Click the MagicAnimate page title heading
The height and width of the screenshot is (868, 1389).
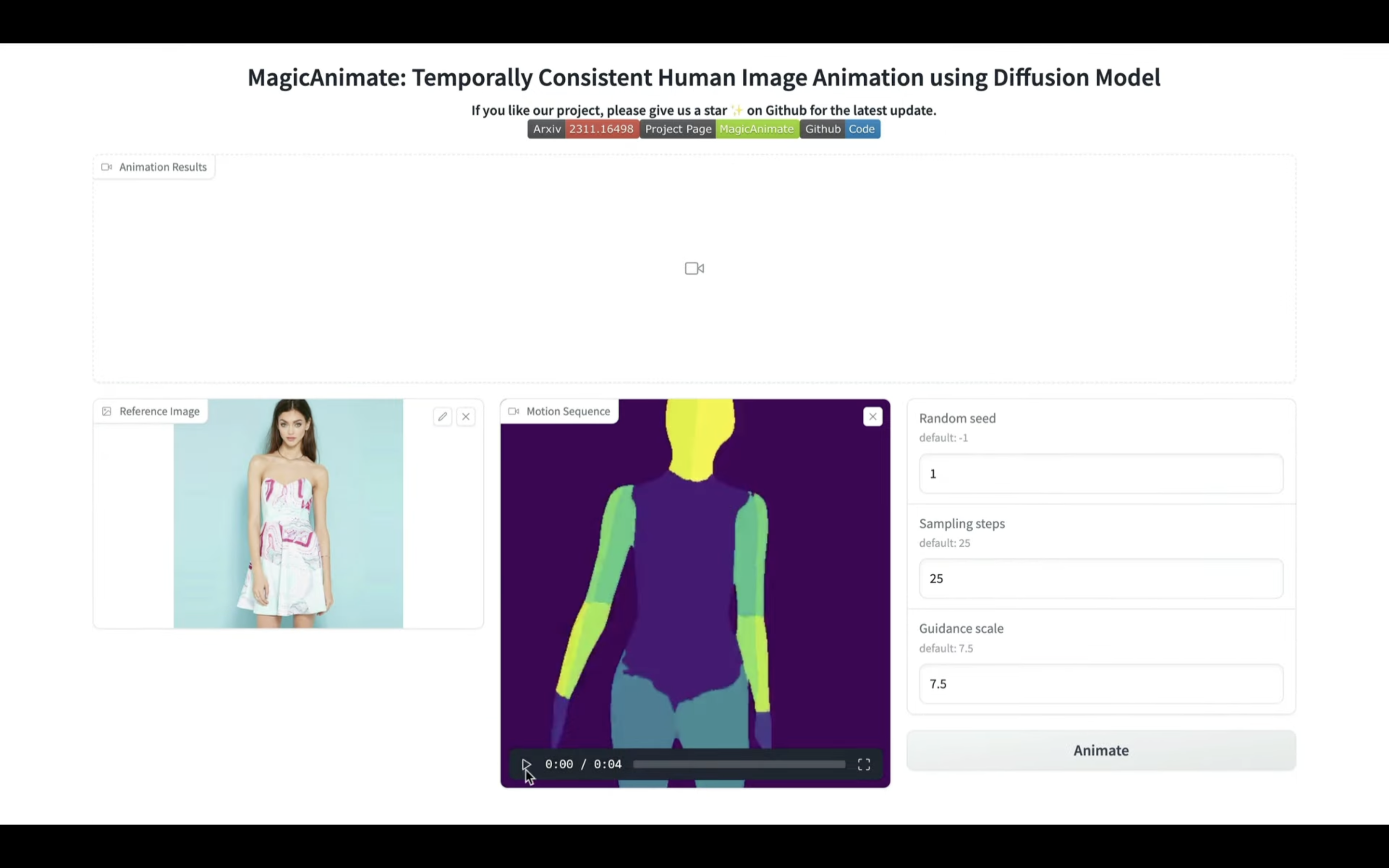coord(704,78)
